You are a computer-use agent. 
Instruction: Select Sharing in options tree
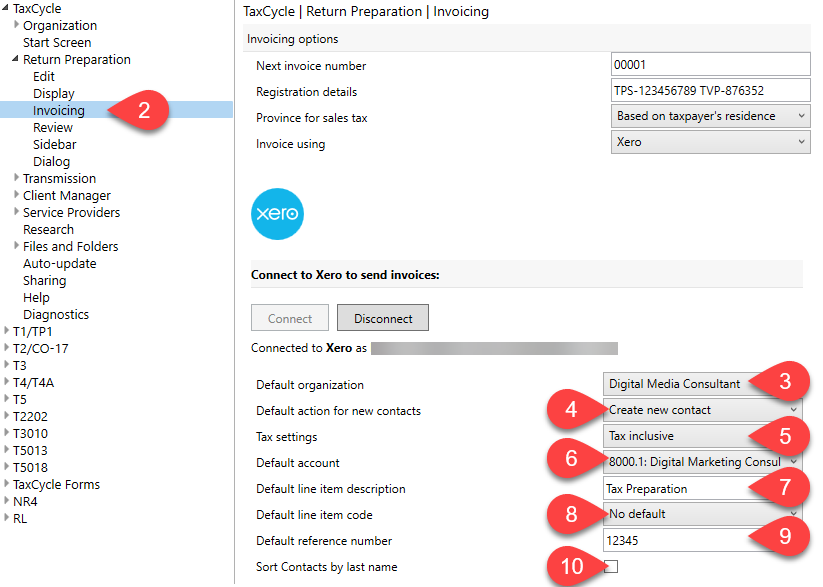tap(45, 280)
